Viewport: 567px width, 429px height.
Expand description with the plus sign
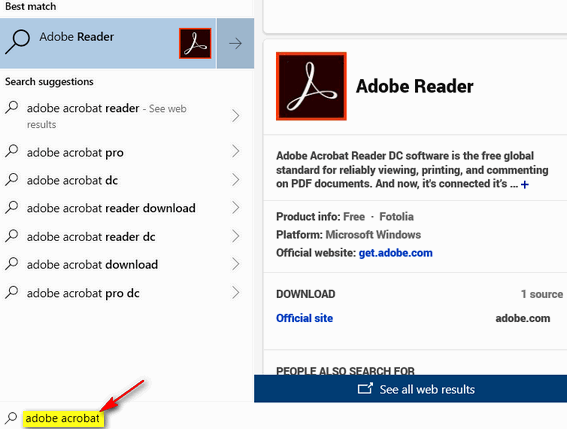pos(525,184)
